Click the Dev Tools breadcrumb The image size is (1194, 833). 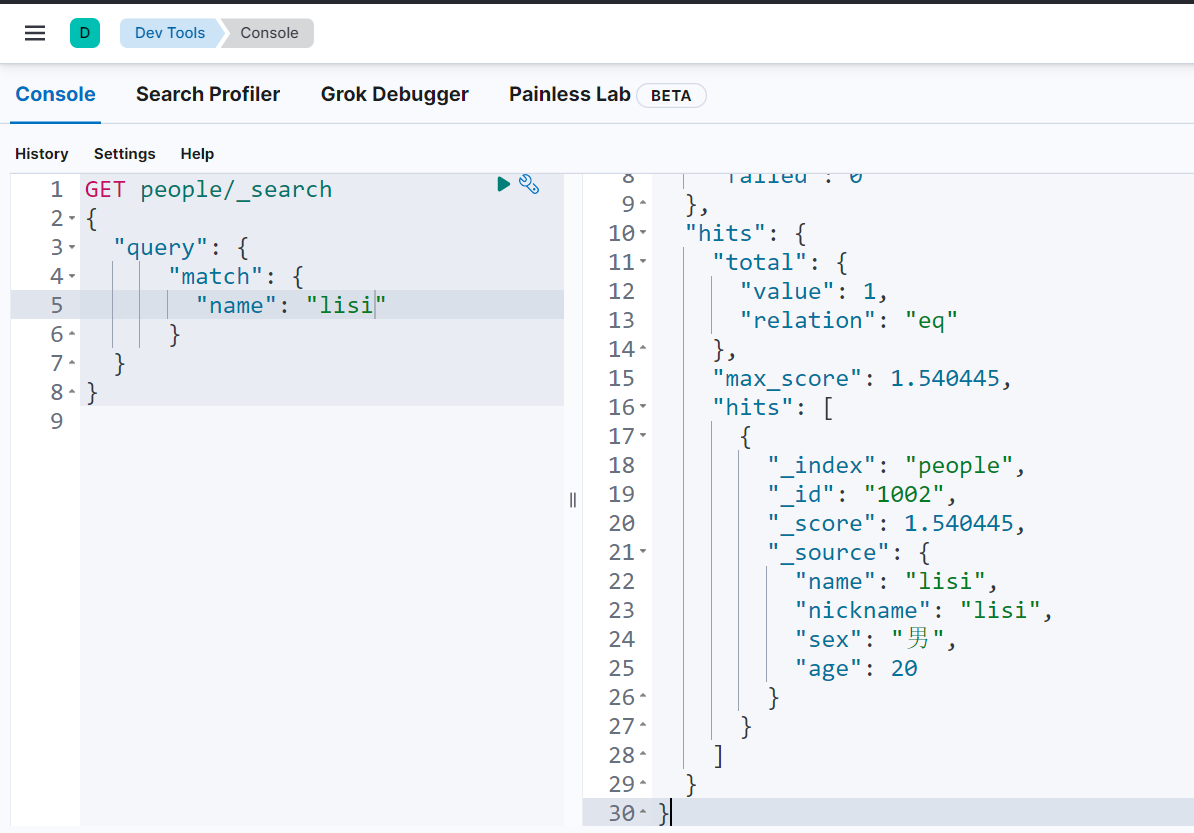(169, 33)
